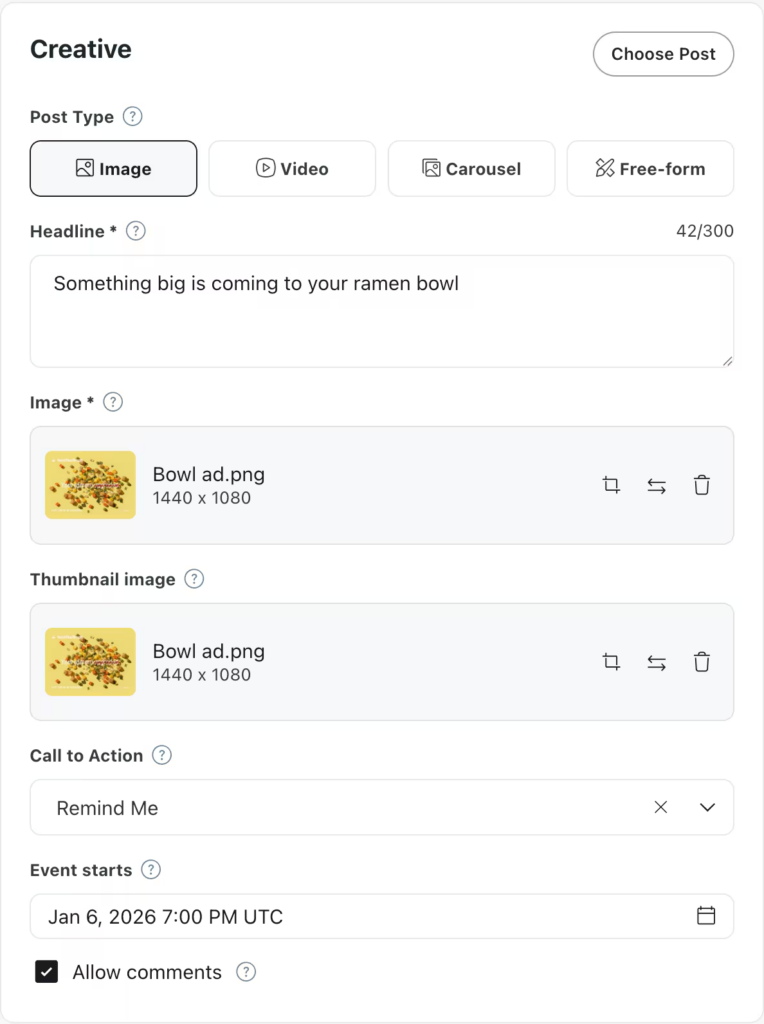Replace the main image via swap icon

coord(656,486)
